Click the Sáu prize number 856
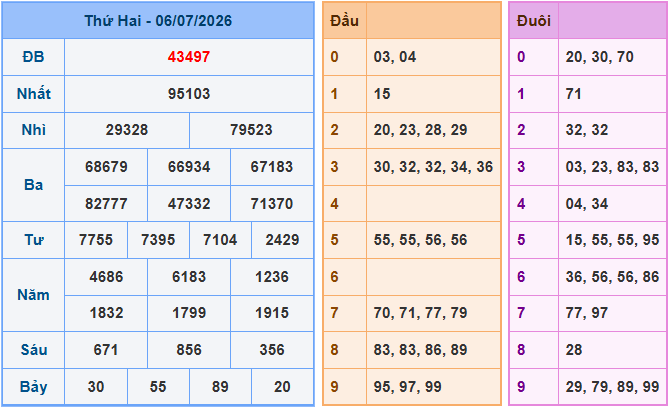This screenshot has height=407, width=670. click(x=189, y=350)
